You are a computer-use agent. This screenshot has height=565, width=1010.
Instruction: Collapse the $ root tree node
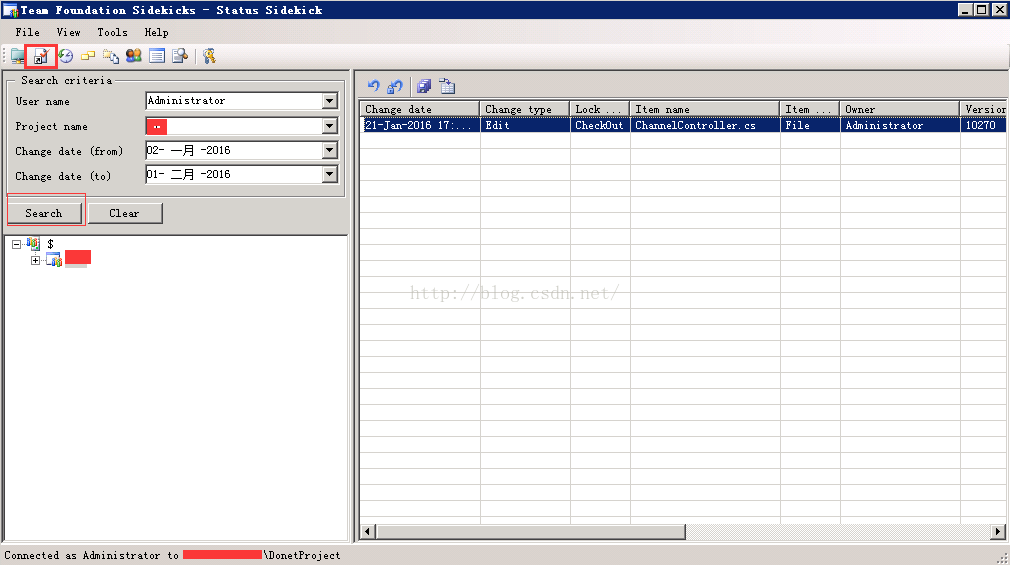tap(17, 244)
